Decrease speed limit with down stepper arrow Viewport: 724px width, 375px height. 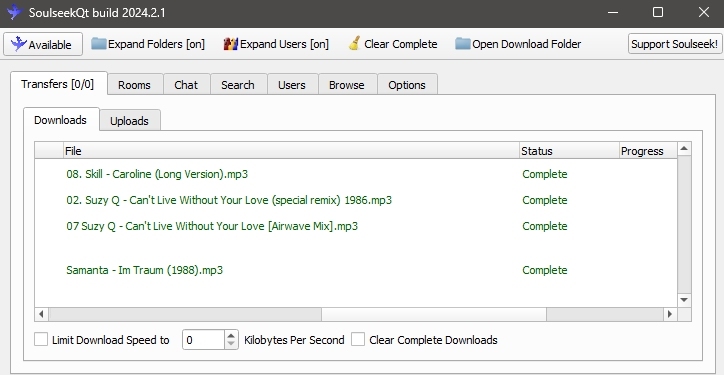pos(231,345)
